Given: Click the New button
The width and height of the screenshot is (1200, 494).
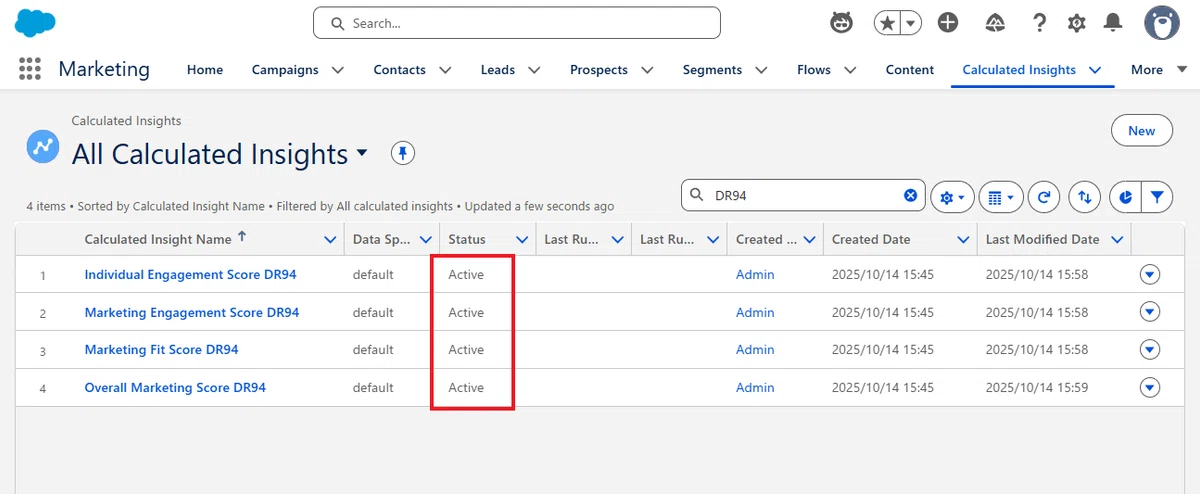Looking at the screenshot, I should [x=1142, y=130].
